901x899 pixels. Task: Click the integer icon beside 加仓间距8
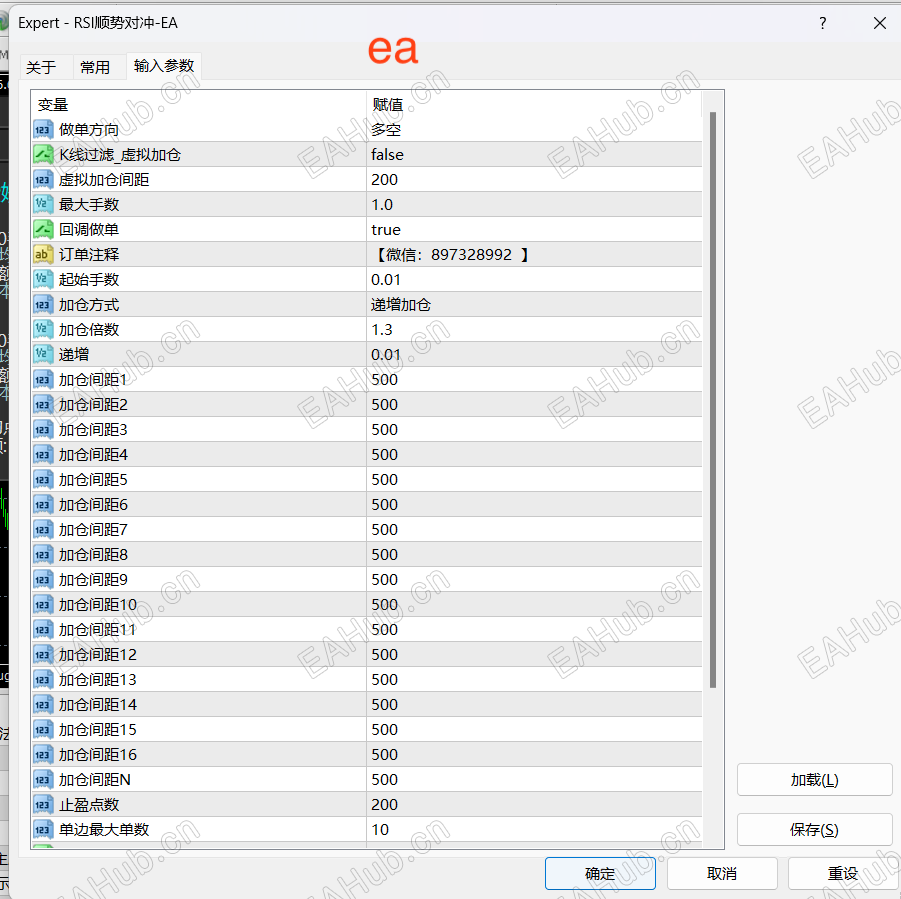tap(43, 554)
